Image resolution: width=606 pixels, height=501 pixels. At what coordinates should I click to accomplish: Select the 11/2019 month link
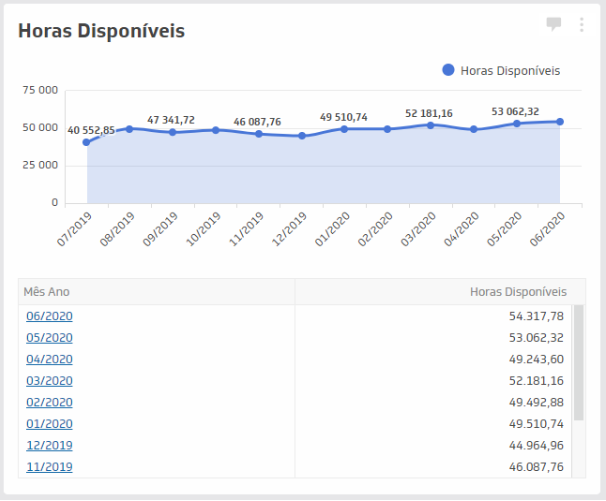click(x=49, y=467)
